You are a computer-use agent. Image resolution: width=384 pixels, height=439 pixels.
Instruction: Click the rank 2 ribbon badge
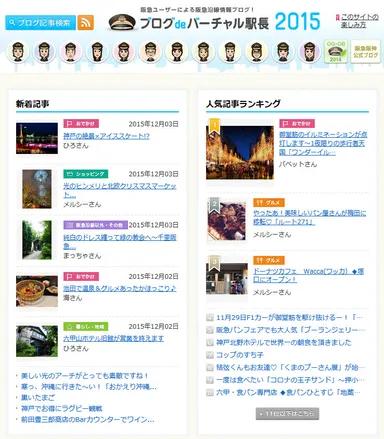click(x=214, y=205)
